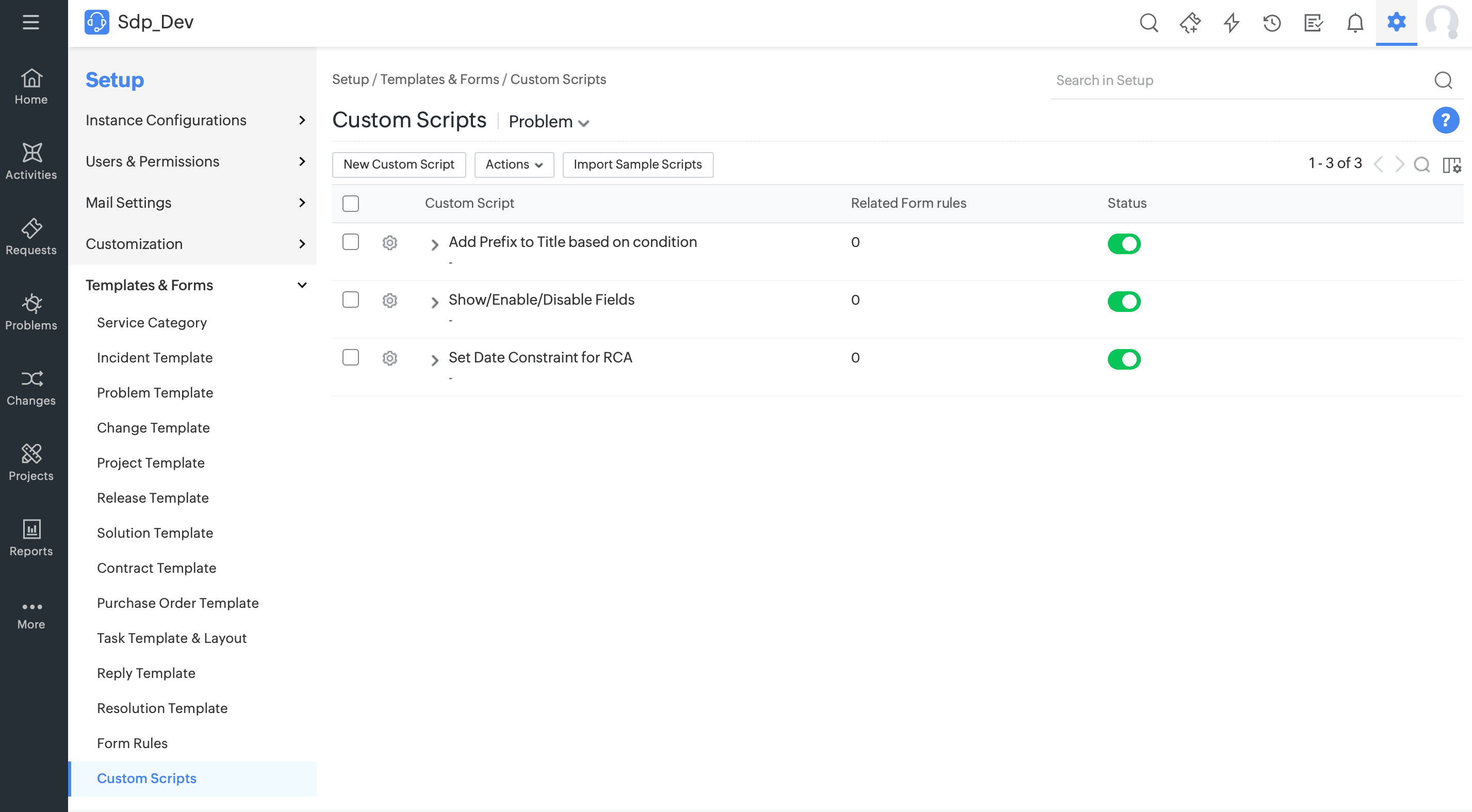The width and height of the screenshot is (1472, 812).
Task: Click the notifications bell icon
Action: (x=1355, y=23)
